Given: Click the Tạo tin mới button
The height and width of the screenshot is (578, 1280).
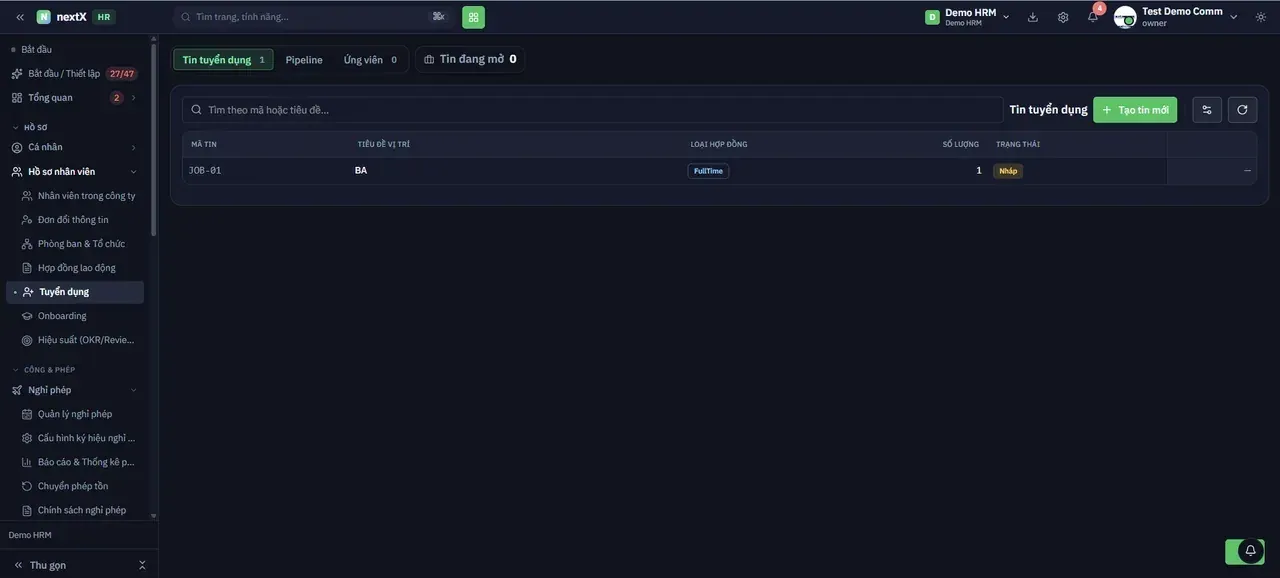Looking at the screenshot, I should [1135, 110].
